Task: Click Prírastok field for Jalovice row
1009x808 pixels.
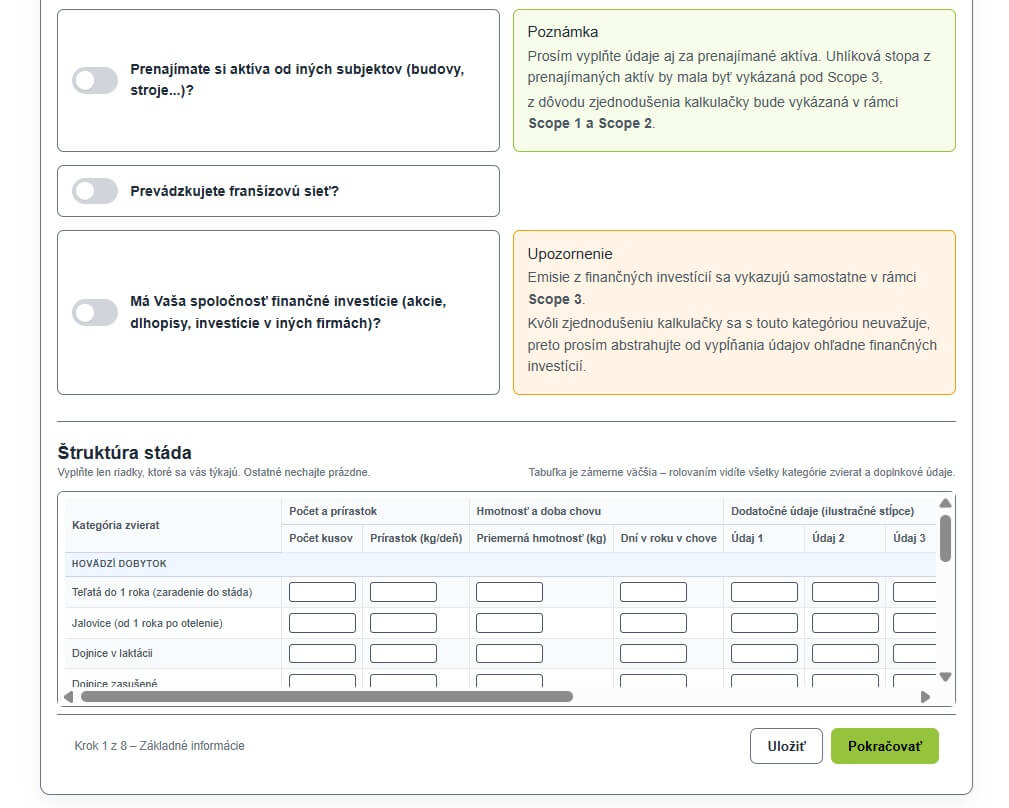Action: tap(403, 623)
